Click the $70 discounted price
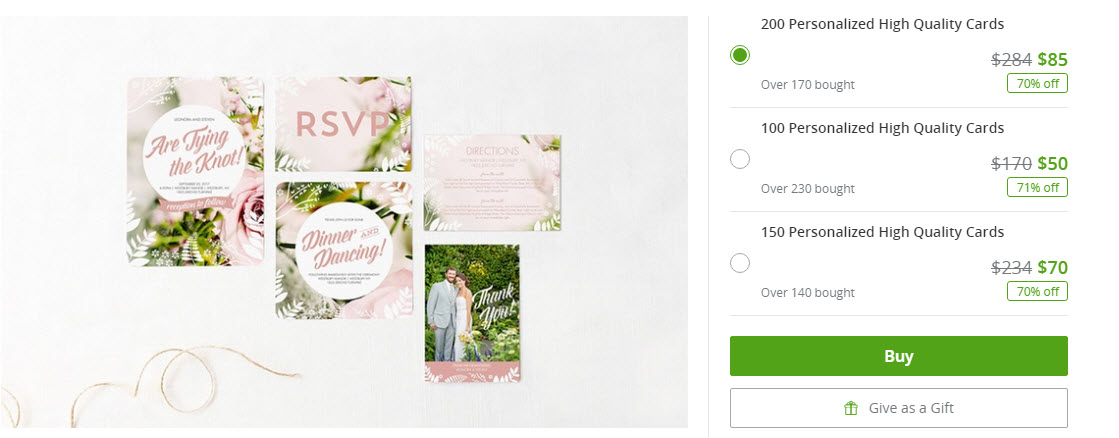 pyautogui.click(x=1053, y=268)
